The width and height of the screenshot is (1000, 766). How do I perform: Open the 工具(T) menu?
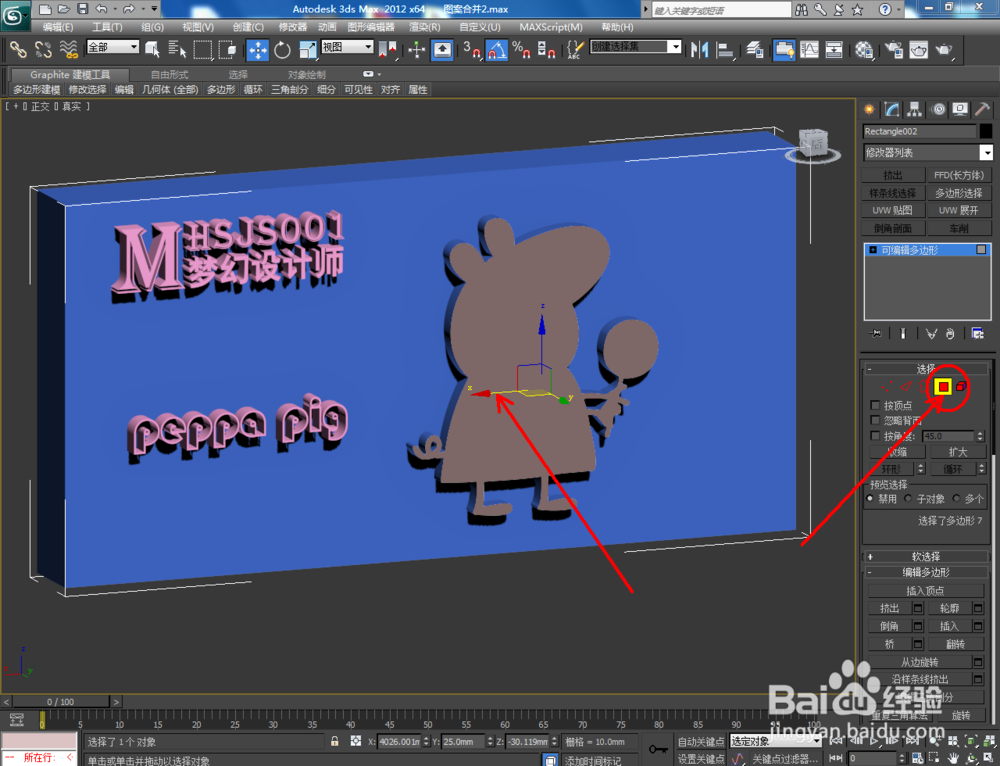pyautogui.click(x=107, y=27)
